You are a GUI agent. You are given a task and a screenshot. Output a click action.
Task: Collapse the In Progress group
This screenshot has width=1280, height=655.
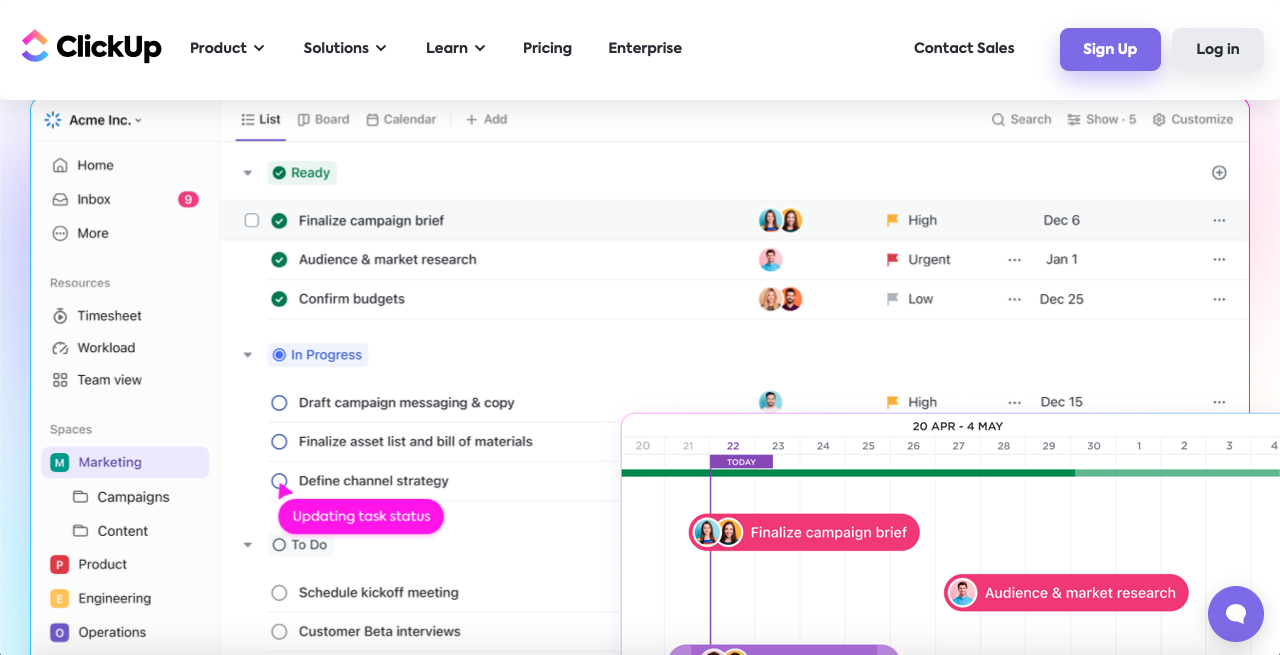click(247, 354)
